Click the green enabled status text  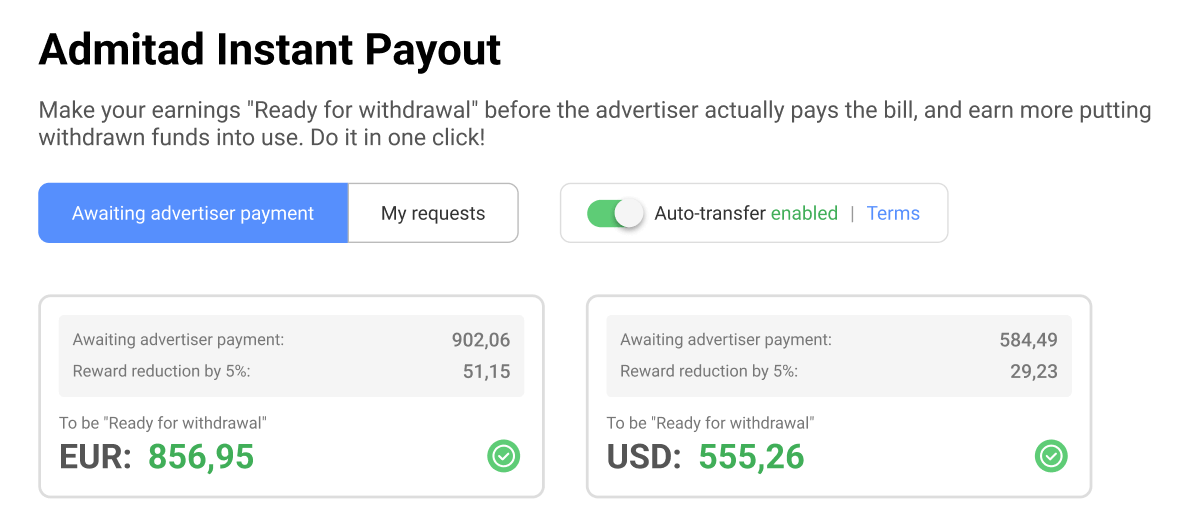804,213
